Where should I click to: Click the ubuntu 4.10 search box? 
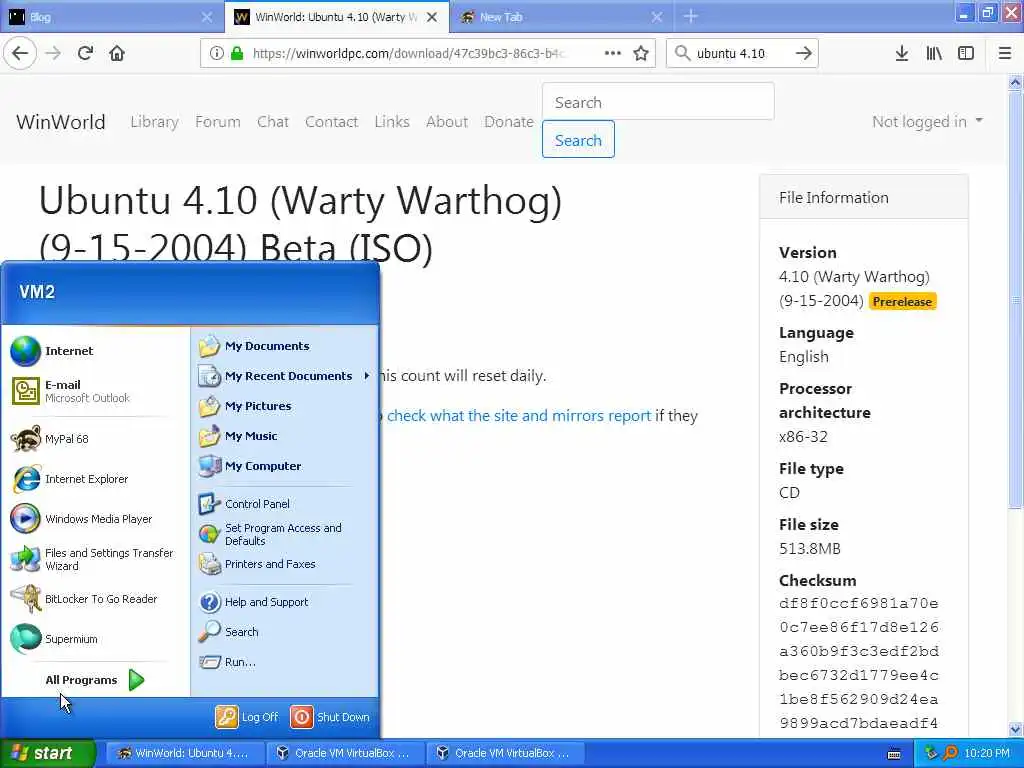741,53
